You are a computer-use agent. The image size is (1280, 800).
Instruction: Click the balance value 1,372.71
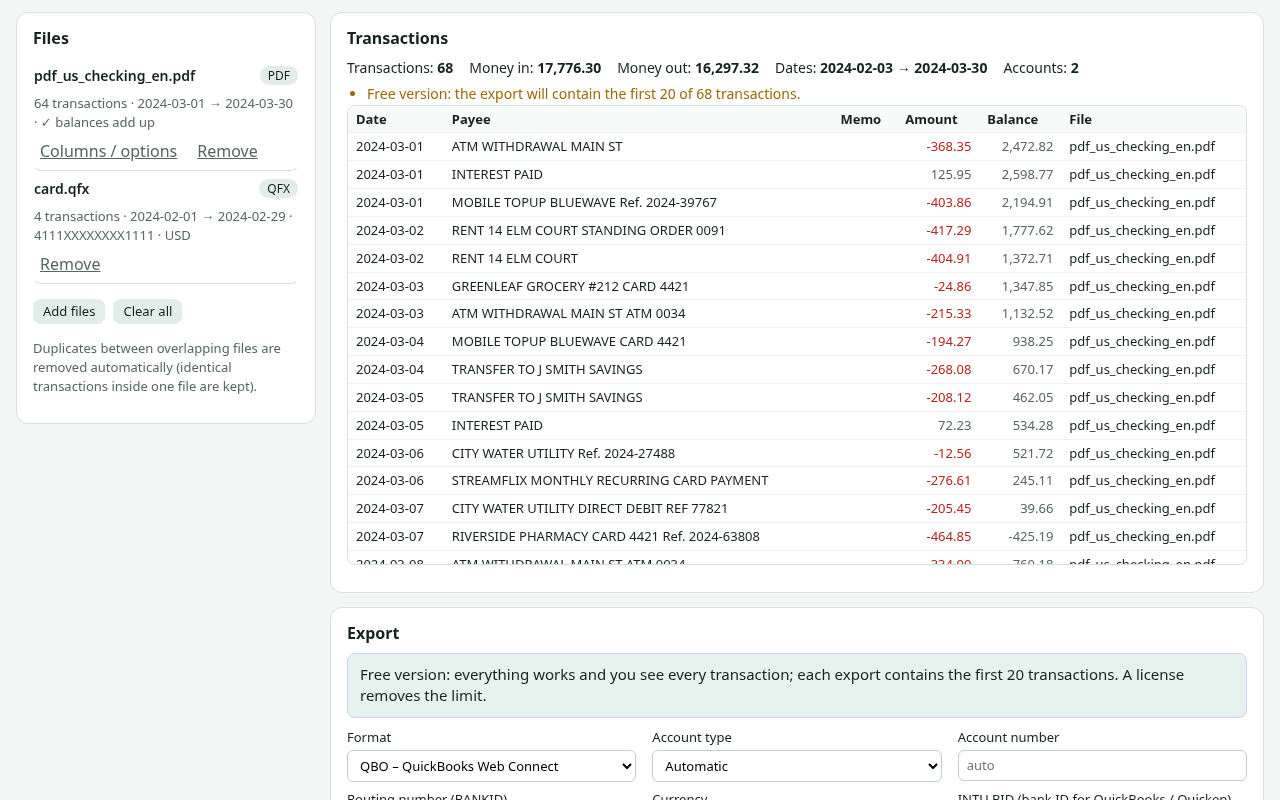coord(1027,258)
